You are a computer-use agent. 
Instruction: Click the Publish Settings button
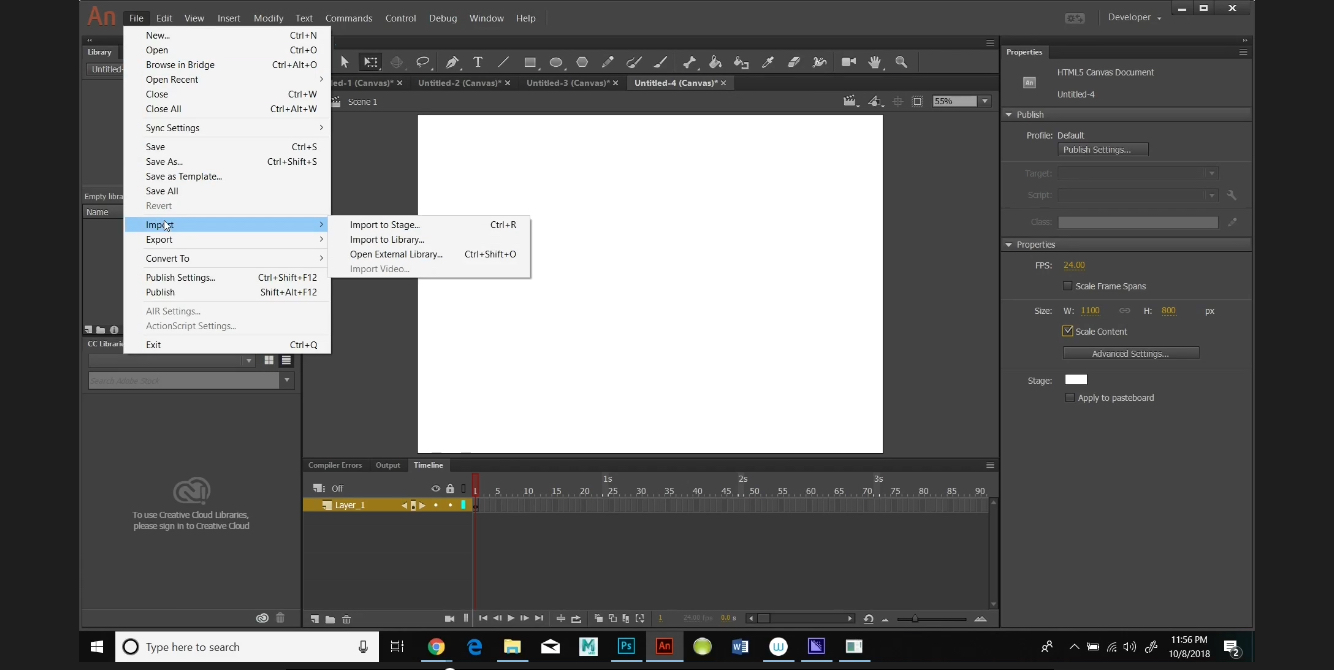1103,149
